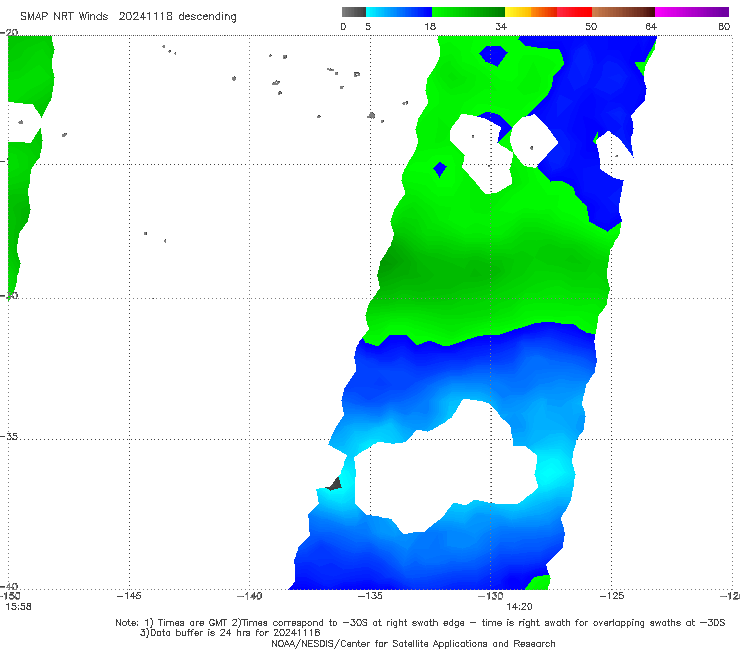Click longitude label '-145'
This screenshot has width=740, height=650.
click(x=129, y=596)
